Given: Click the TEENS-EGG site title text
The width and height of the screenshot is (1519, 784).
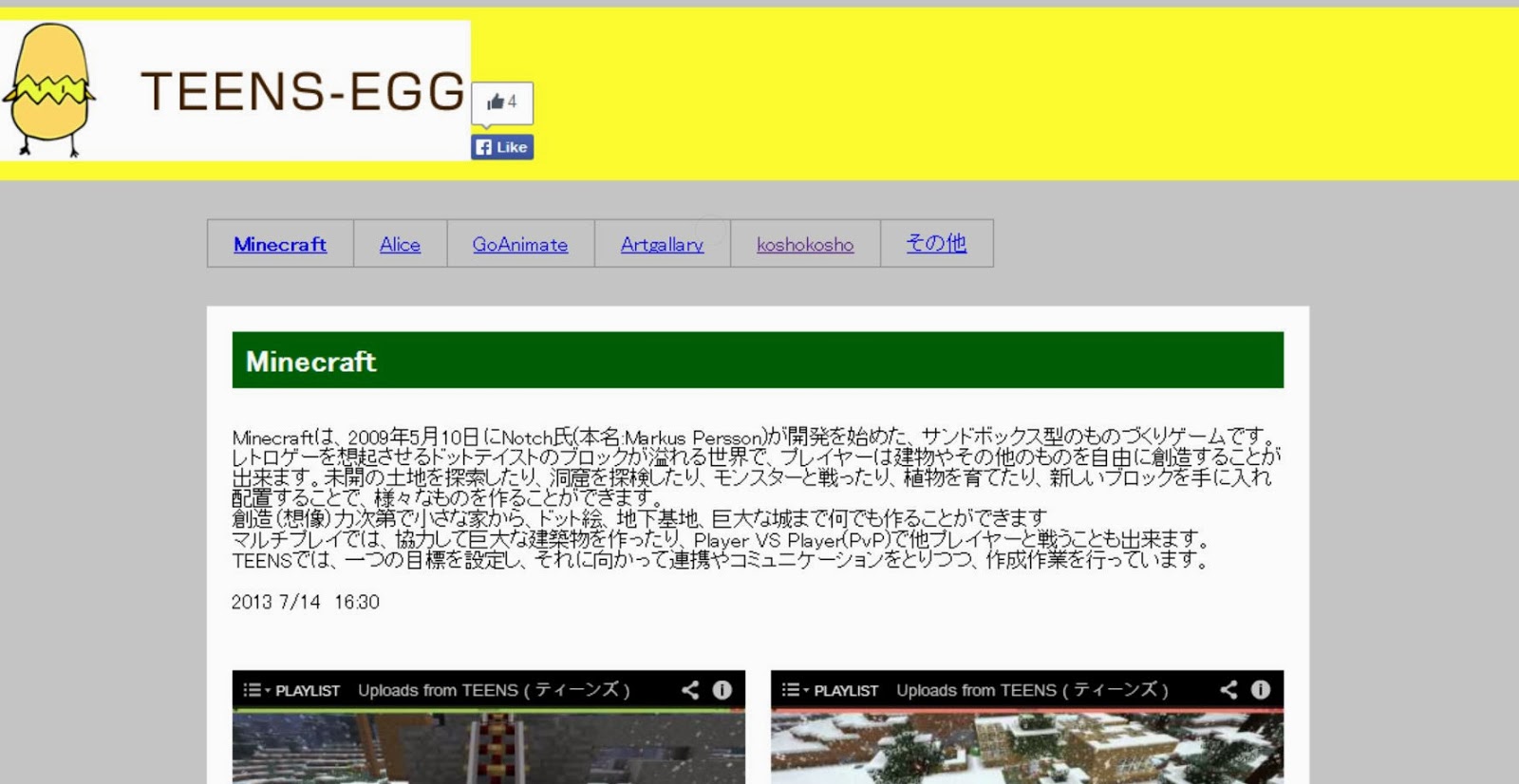Looking at the screenshot, I should point(303,92).
